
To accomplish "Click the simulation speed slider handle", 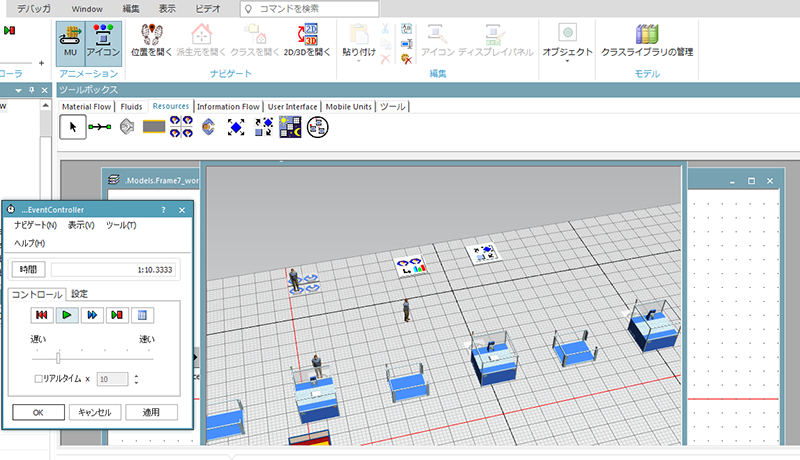I will (x=58, y=357).
